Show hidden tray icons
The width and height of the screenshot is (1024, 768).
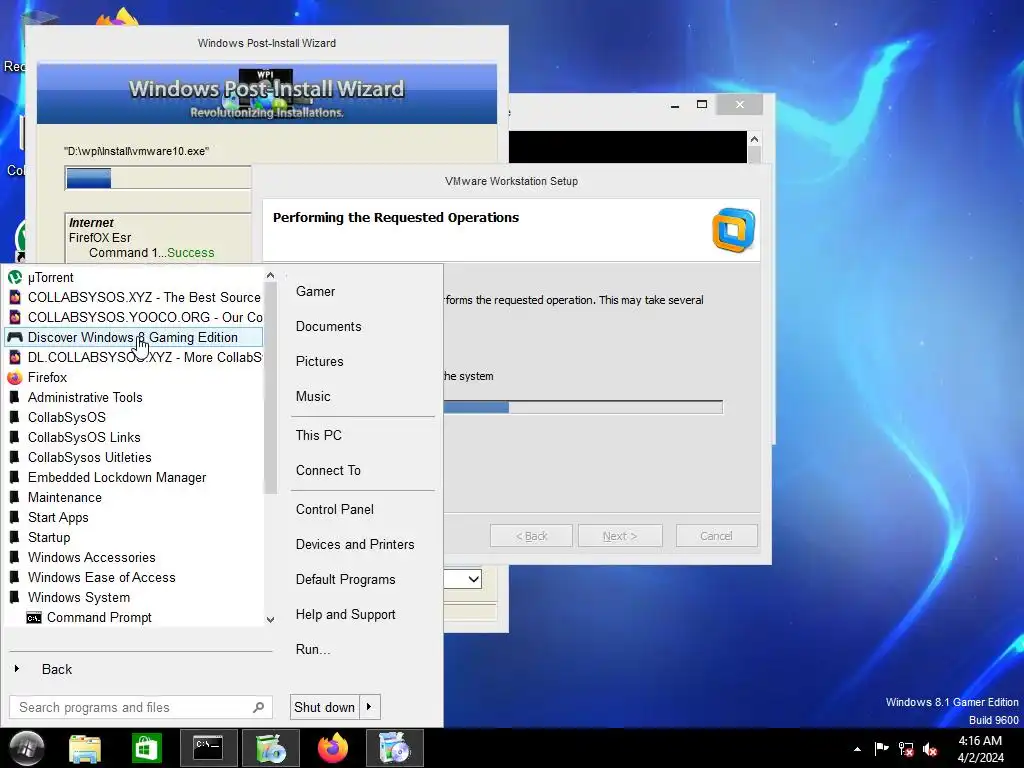(857, 749)
